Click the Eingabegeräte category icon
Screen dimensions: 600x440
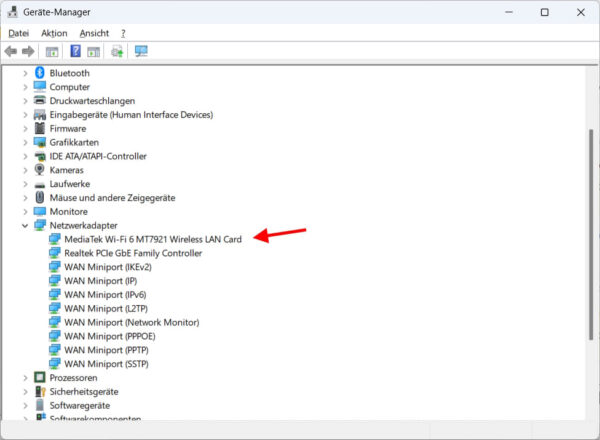[x=40, y=114]
